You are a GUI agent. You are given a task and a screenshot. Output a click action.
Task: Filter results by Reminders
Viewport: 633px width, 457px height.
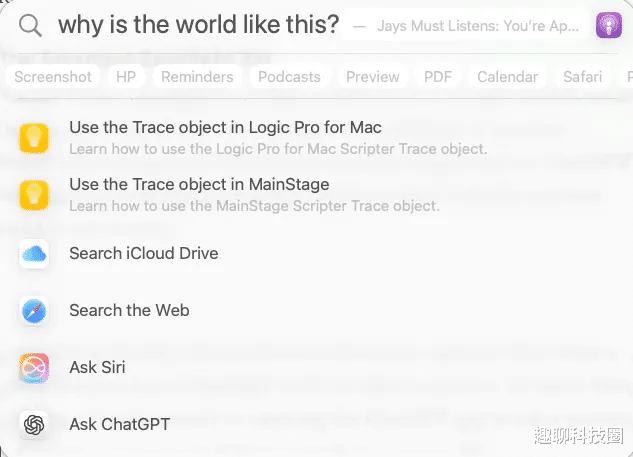click(x=197, y=77)
